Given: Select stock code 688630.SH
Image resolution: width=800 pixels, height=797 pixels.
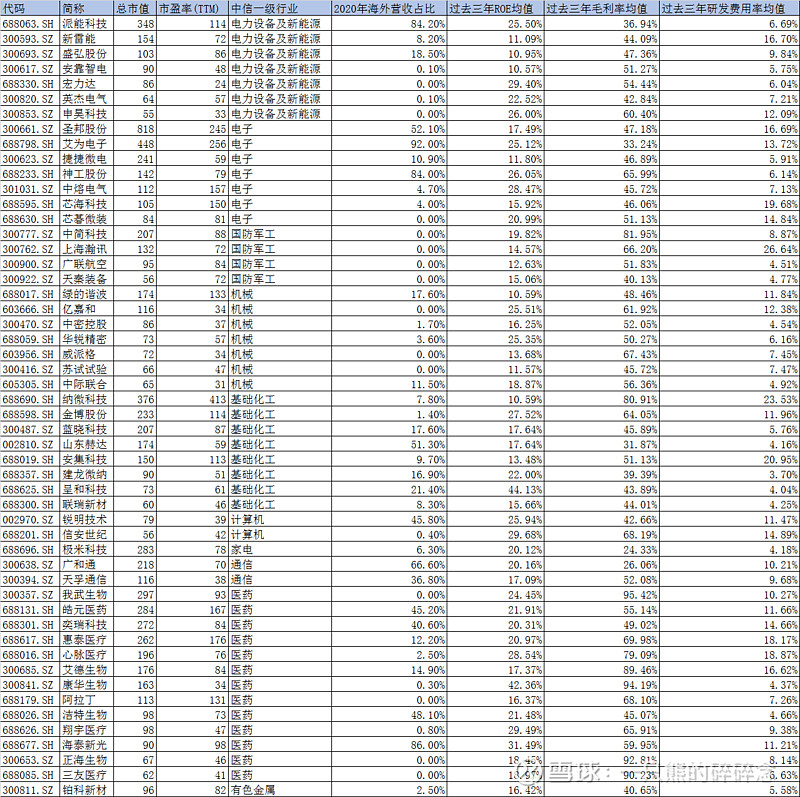Looking at the screenshot, I should pos(28,219).
